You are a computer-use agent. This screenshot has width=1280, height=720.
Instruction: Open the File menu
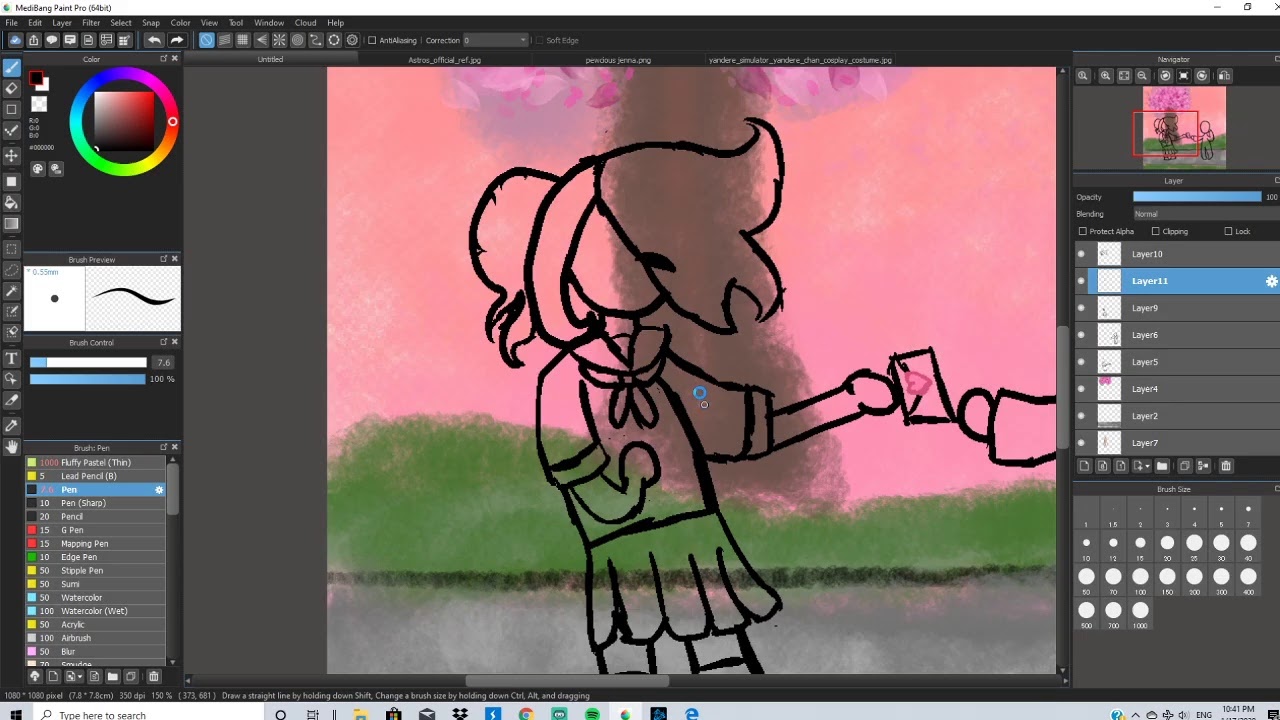[x=12, y=22]
